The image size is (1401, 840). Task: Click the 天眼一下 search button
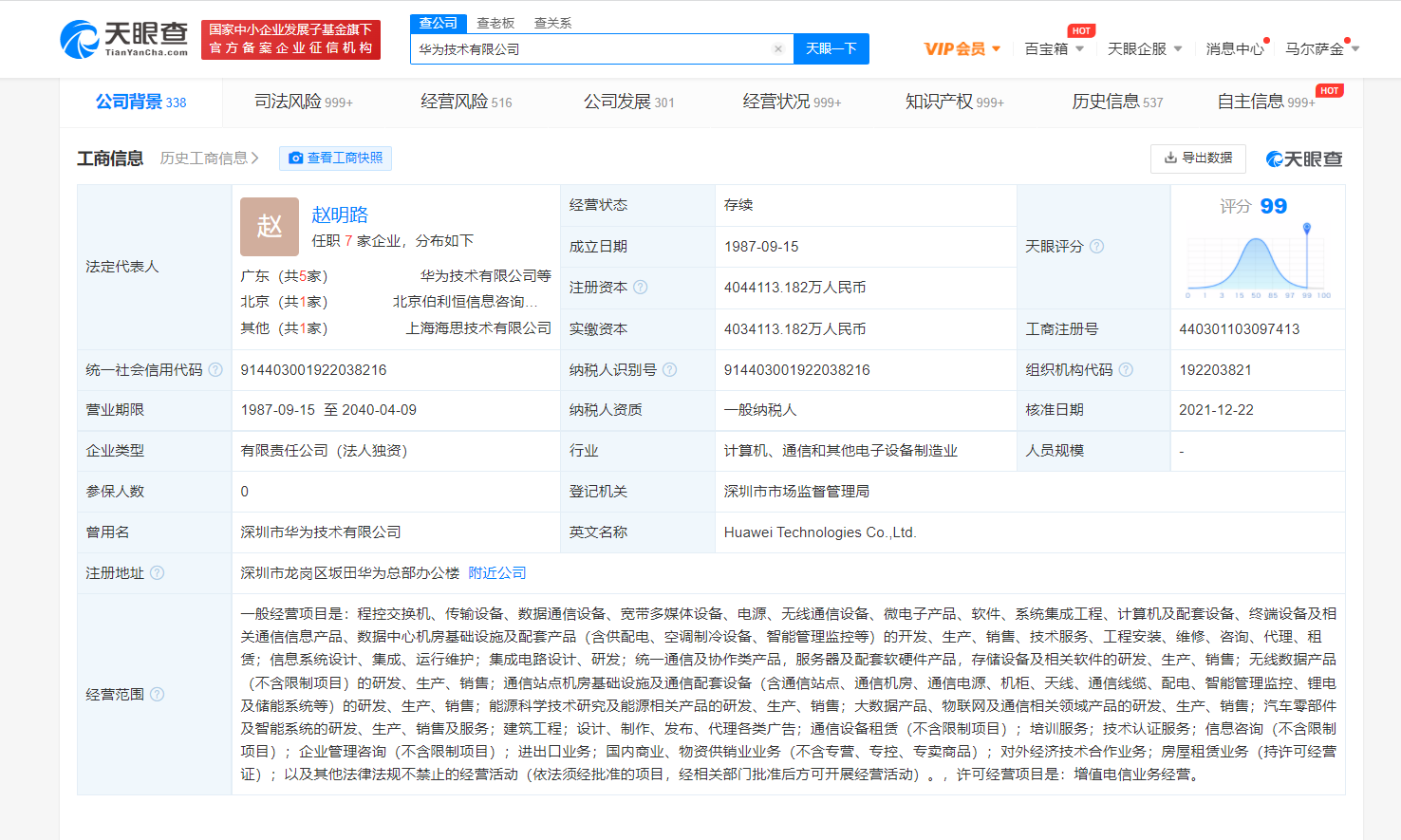coord(831,48)
